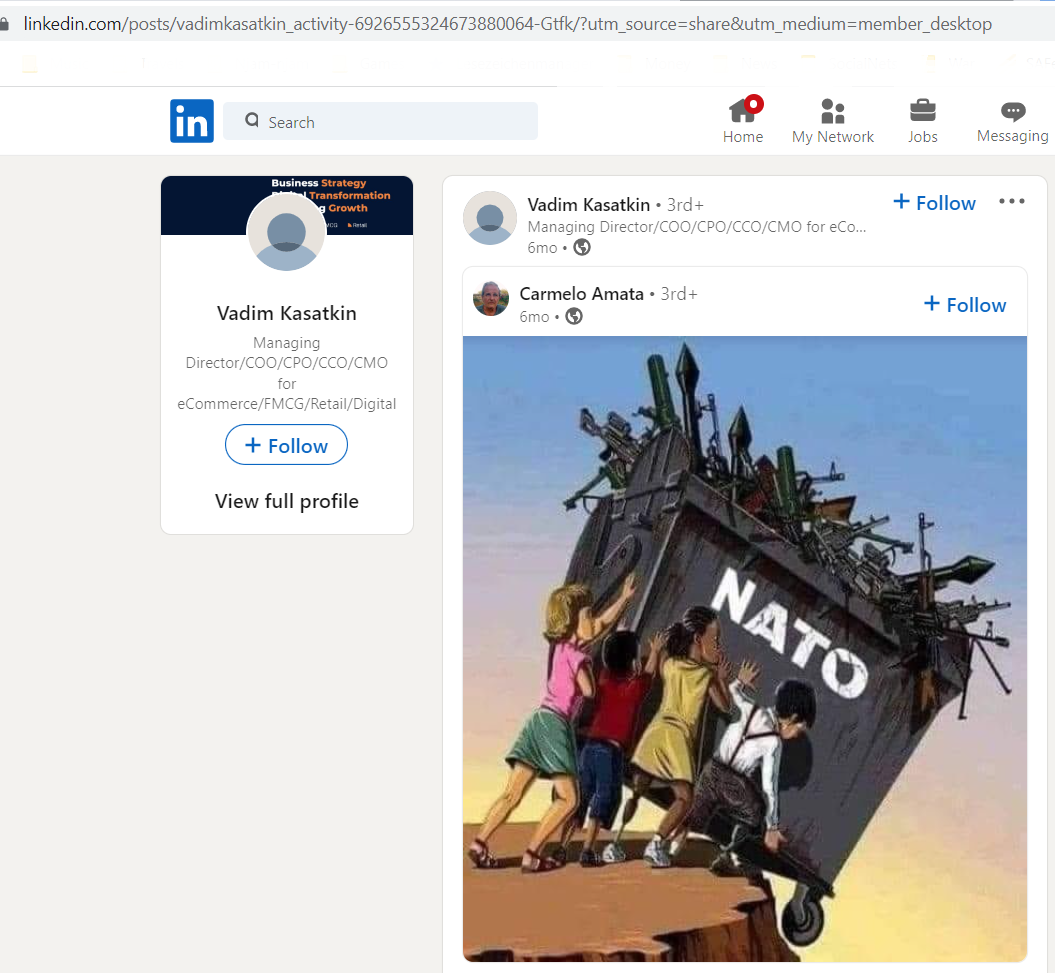Open the post's three-dot options menu
The height and width of the screenshot is (973, 1055).
(x=1011, y=201)
